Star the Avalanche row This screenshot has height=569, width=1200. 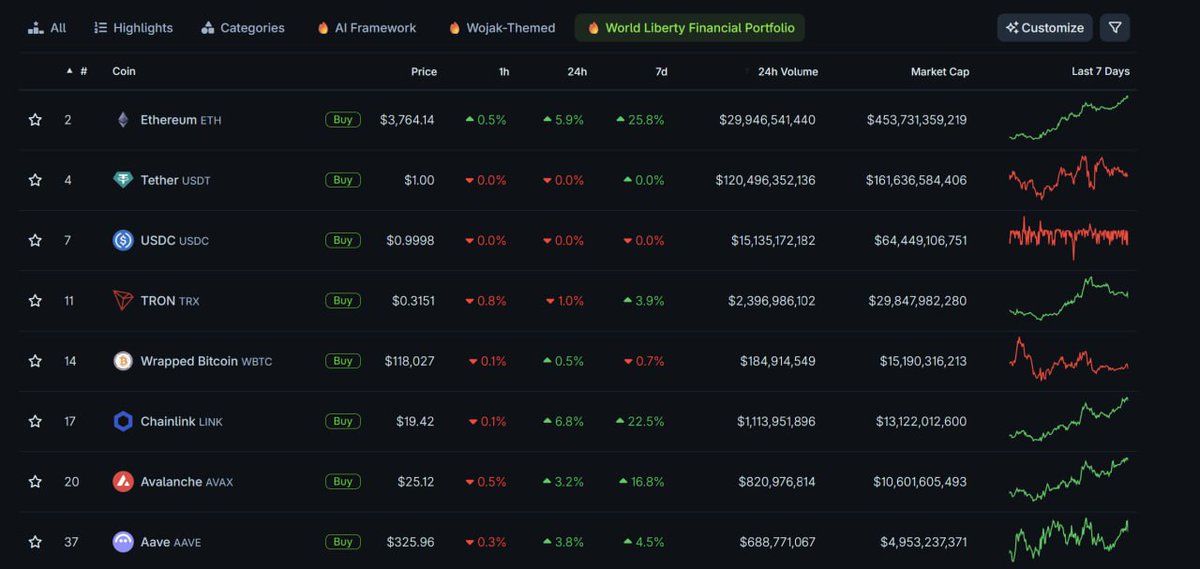35,481
